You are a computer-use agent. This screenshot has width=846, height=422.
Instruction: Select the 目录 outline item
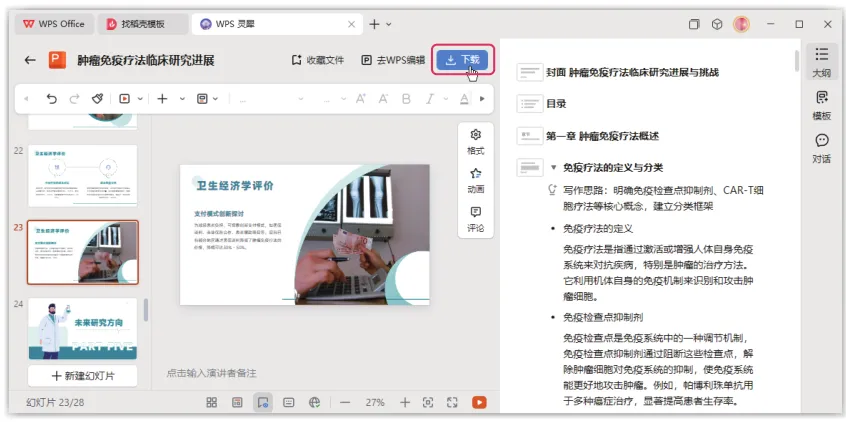coord(556,104)
